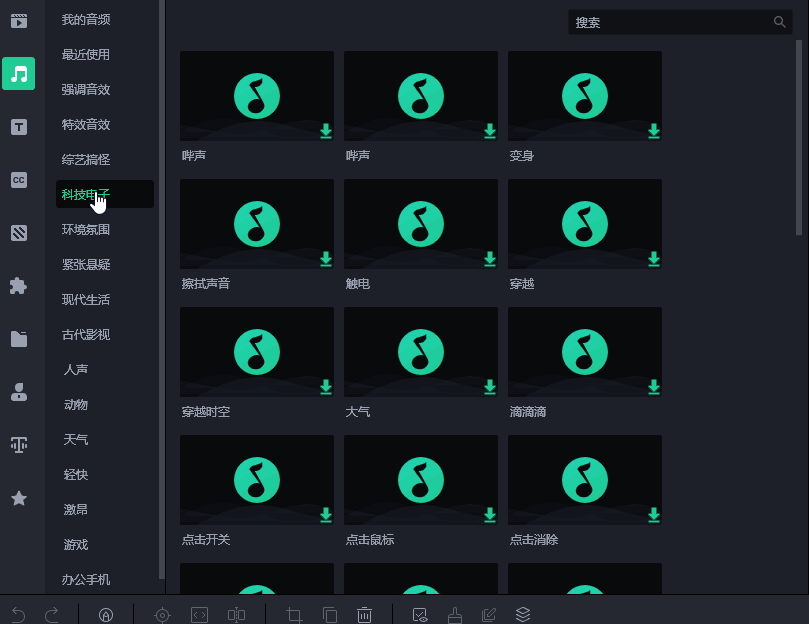The image size is (809, 624).
Task: Select the 办公手机 category
Action: tap(86, 580)
